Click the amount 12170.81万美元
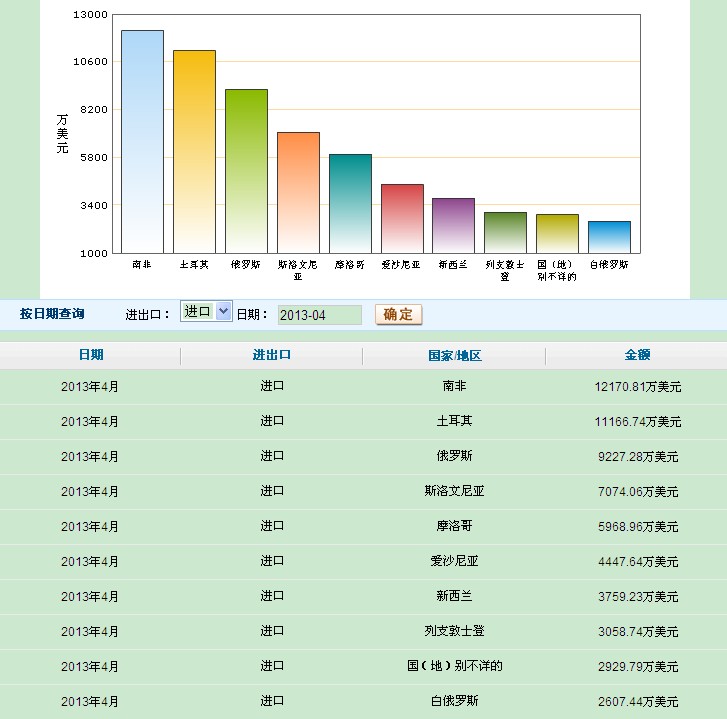The height and width of the screenshot is (719, 727). coord(638,387)
